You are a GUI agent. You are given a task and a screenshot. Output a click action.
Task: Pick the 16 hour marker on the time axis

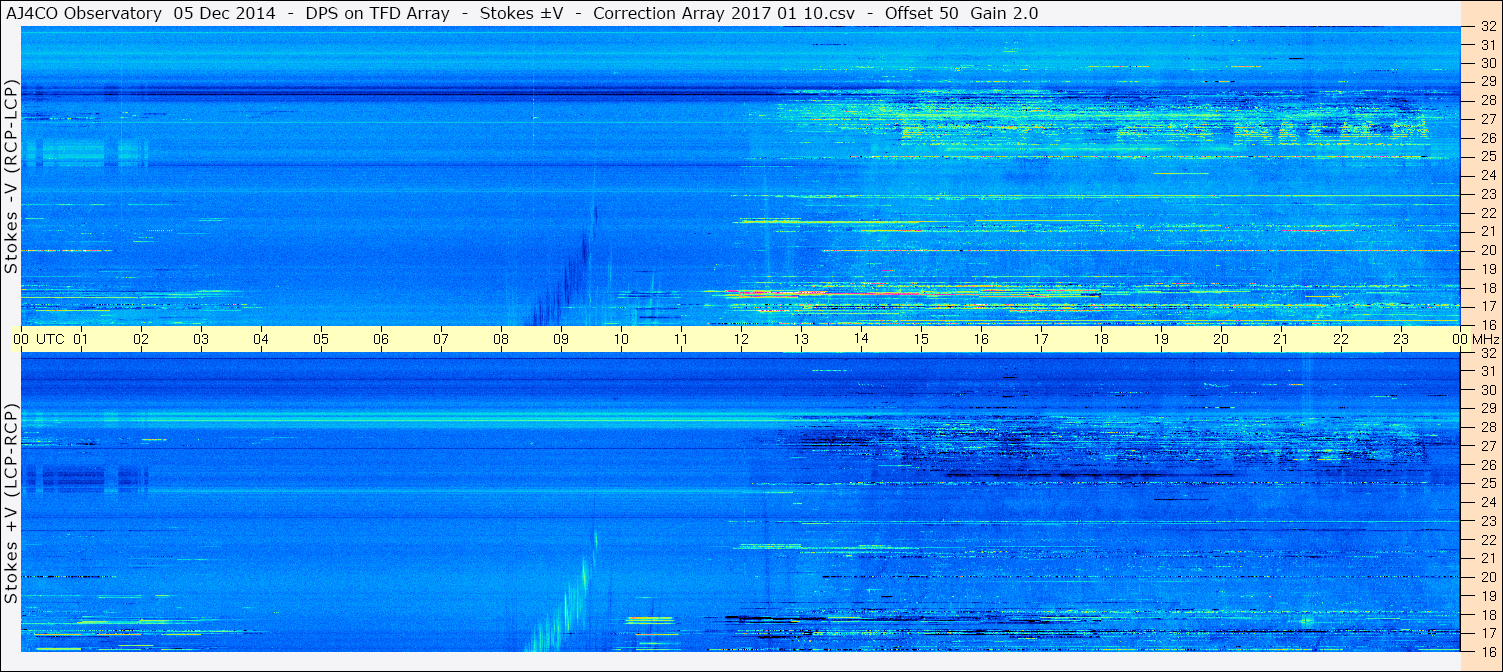click(981, 339)
